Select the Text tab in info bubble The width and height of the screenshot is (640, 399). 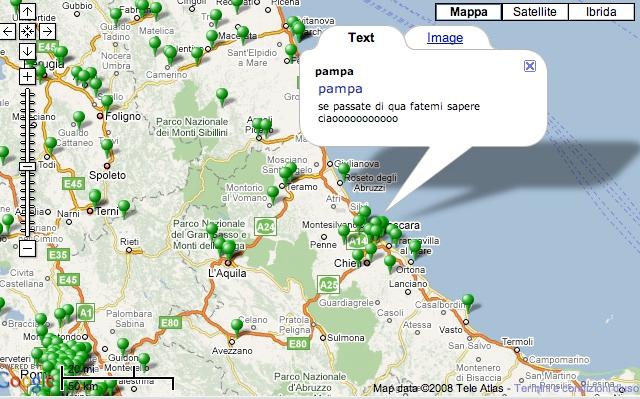coord(361,38)
